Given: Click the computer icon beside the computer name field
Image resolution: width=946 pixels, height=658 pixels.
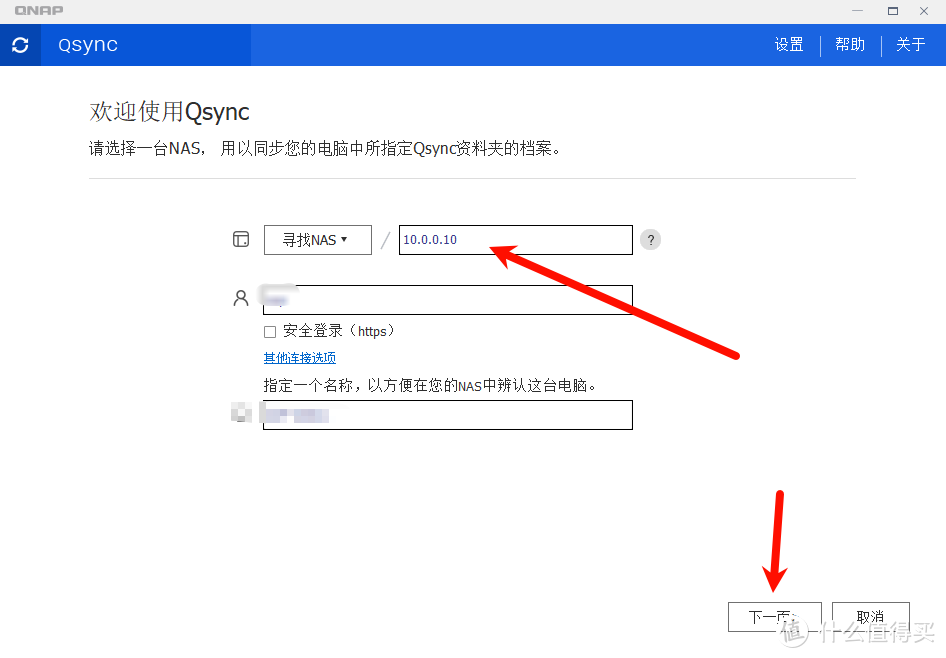Looking at the screenshot, I should (x=241, y=413).
